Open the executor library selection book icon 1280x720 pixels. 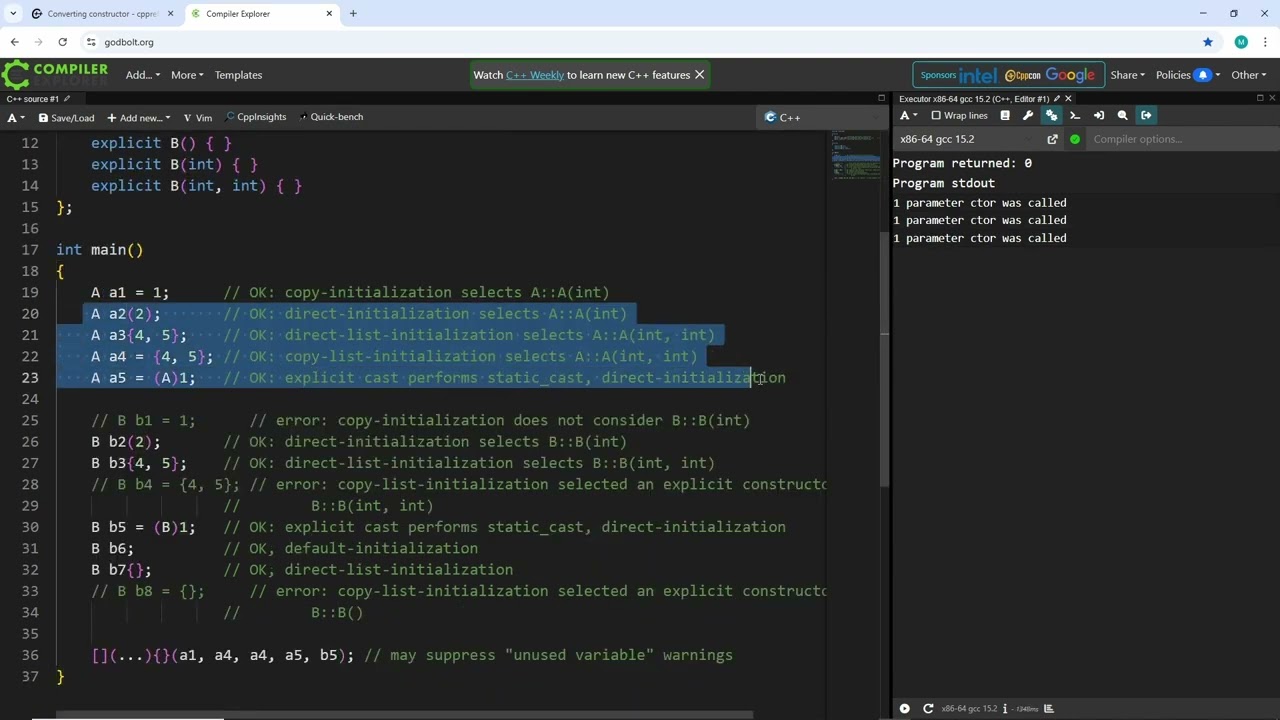click(x=1005, y=116)
